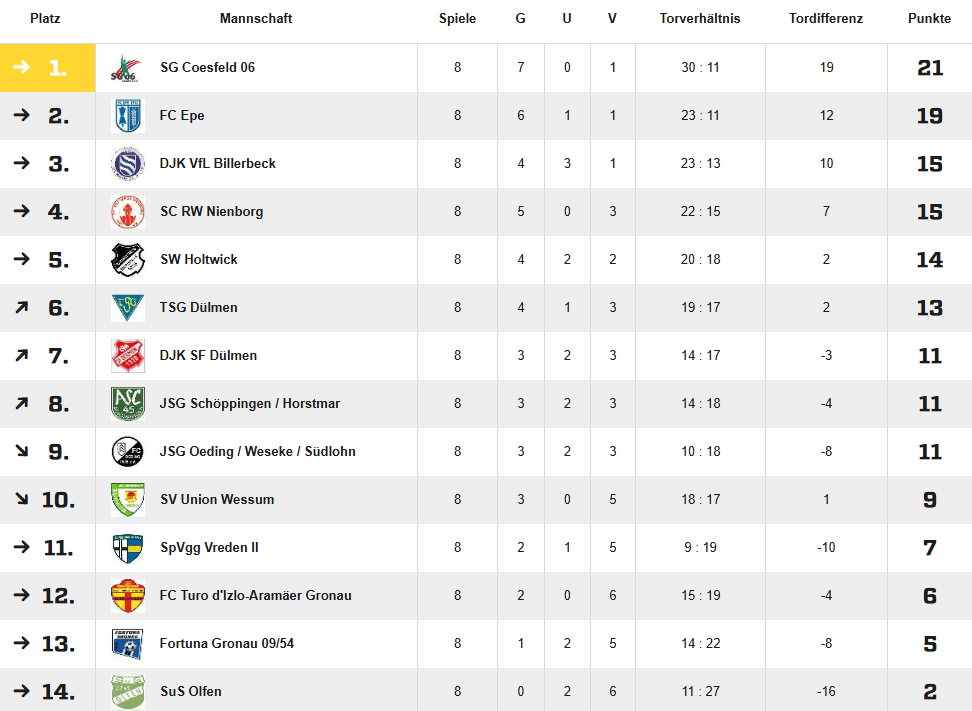Click the SW Holtwick black-white crest
The image size is (972, 711).
point(128,260)
